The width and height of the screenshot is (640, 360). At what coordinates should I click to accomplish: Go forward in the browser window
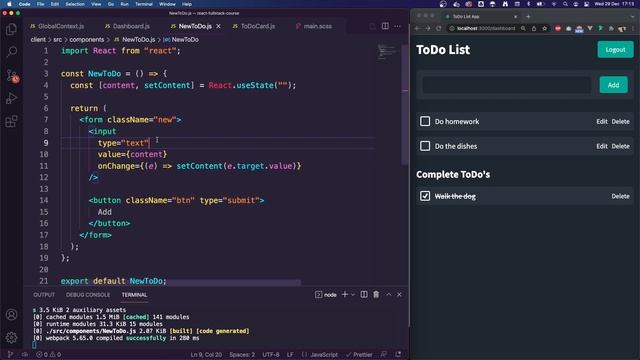(428, 28)
